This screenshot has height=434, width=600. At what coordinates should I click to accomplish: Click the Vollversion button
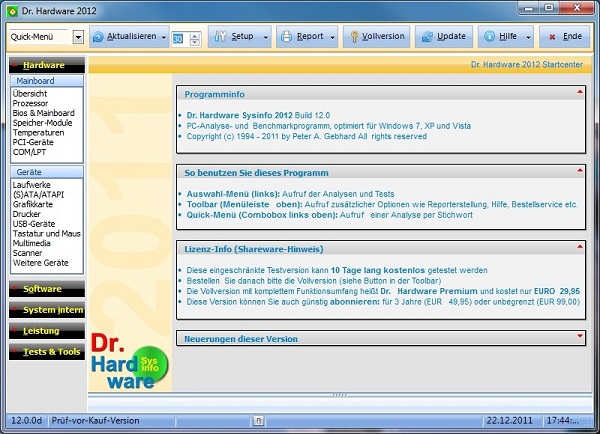(x=377, y=37)
